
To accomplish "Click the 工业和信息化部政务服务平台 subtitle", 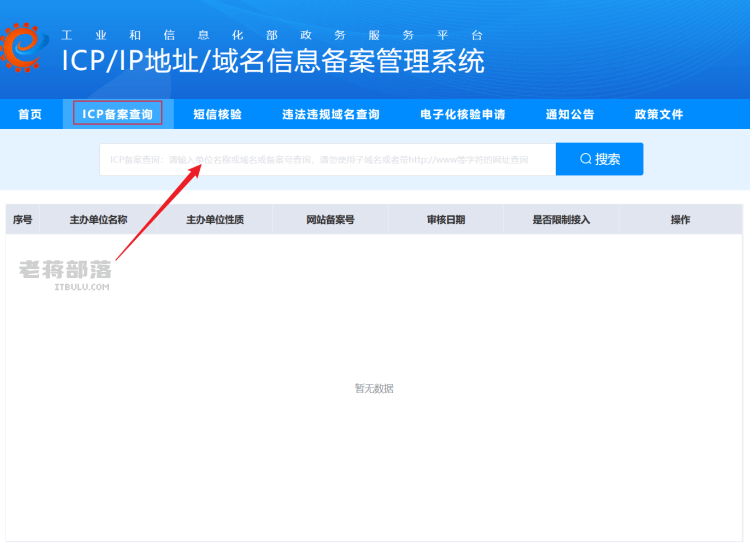I will (x=272, y=35).
